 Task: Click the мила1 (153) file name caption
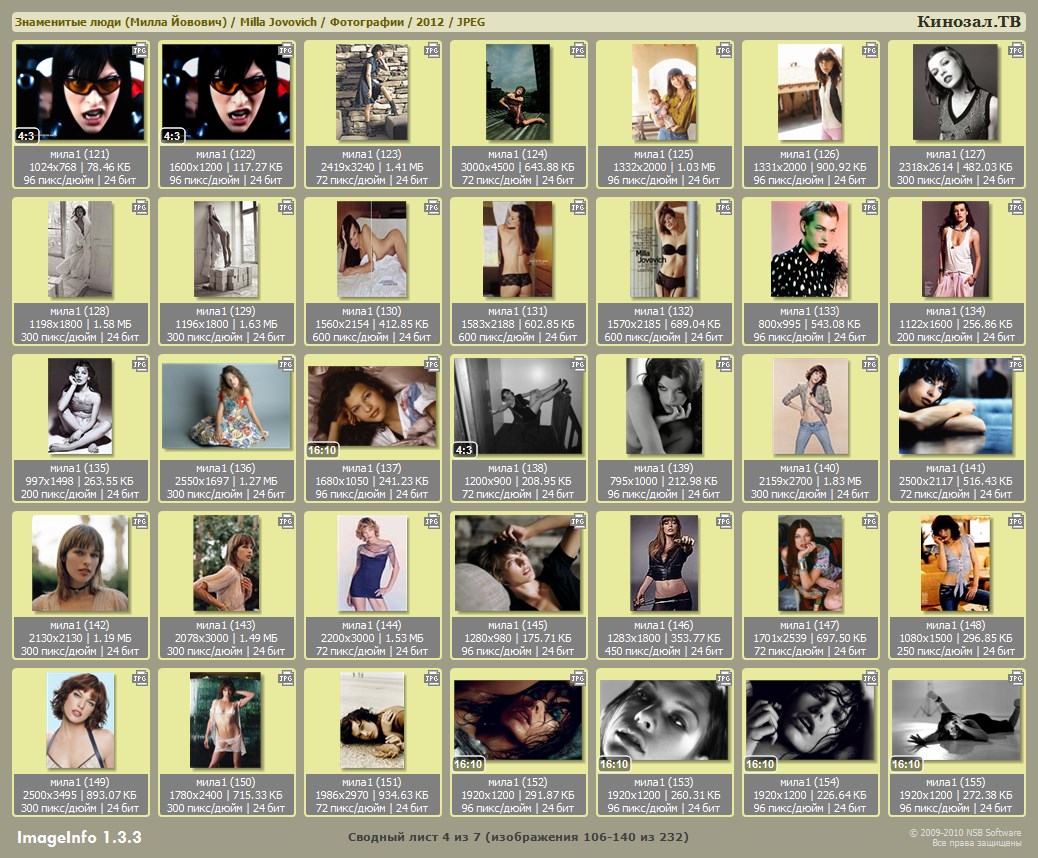(664, 782)
